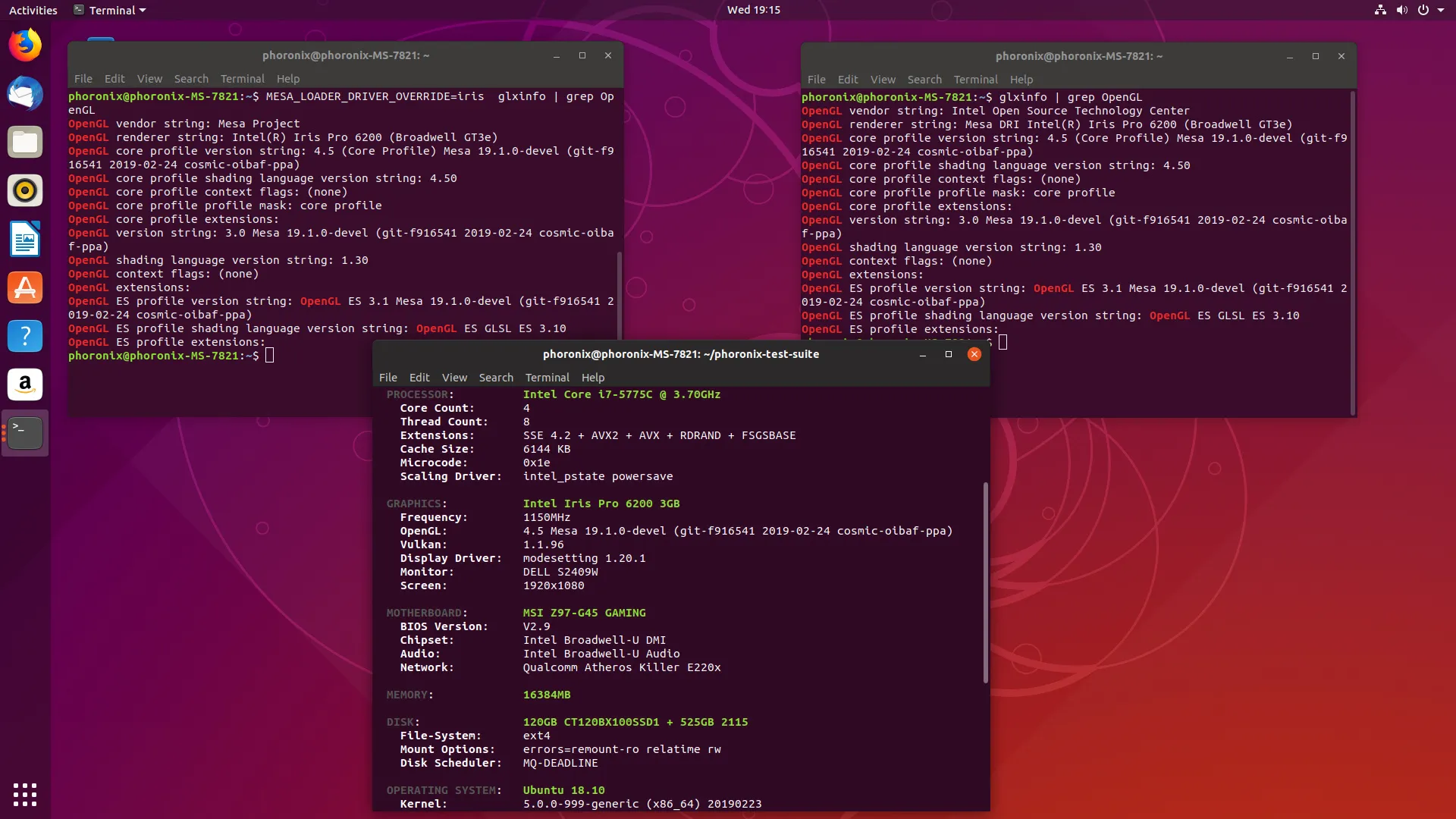This screenshot has width=1456, height=819.
Task: Click the power icon in the top bar
Action: click(1424, 10)
